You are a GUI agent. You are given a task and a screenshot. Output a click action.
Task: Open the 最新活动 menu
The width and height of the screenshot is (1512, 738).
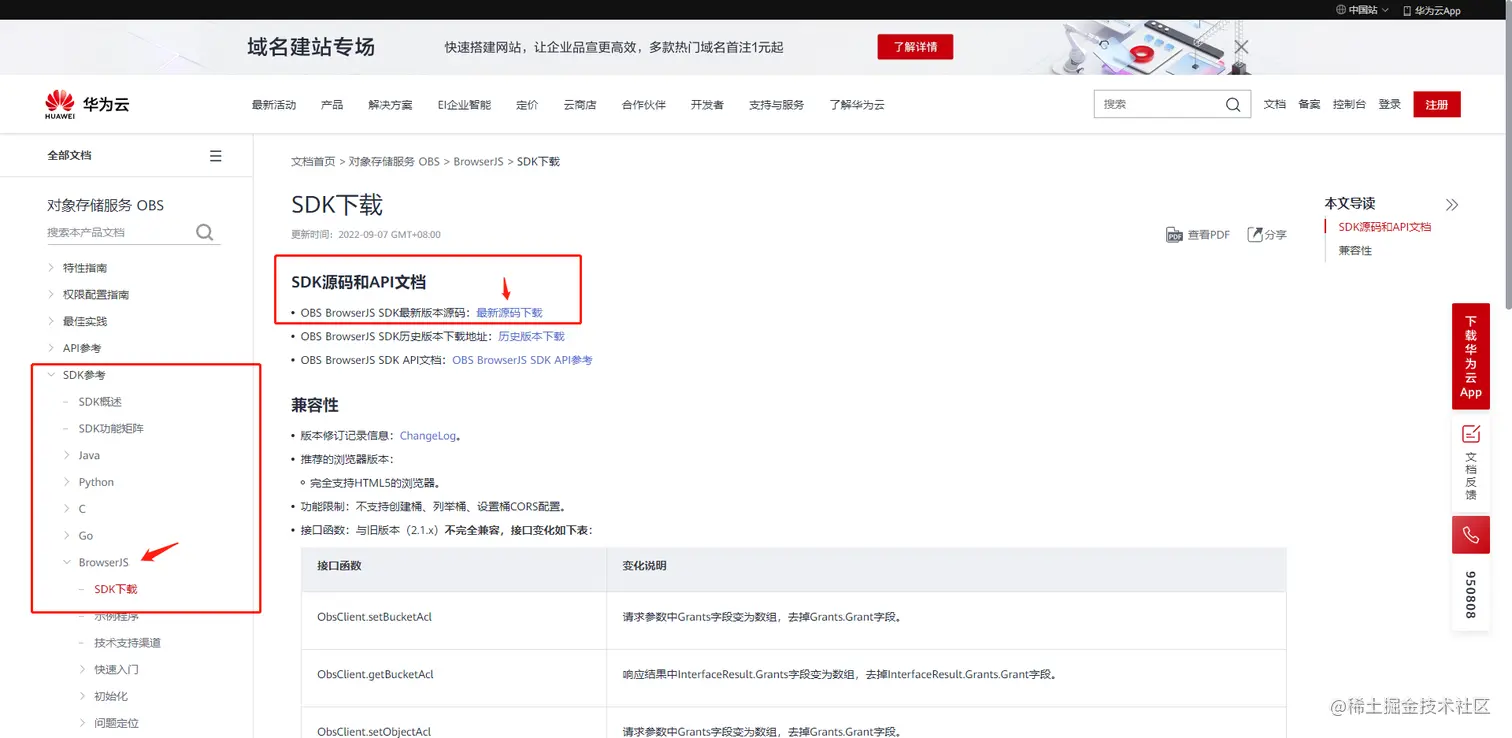pos(274,104)
